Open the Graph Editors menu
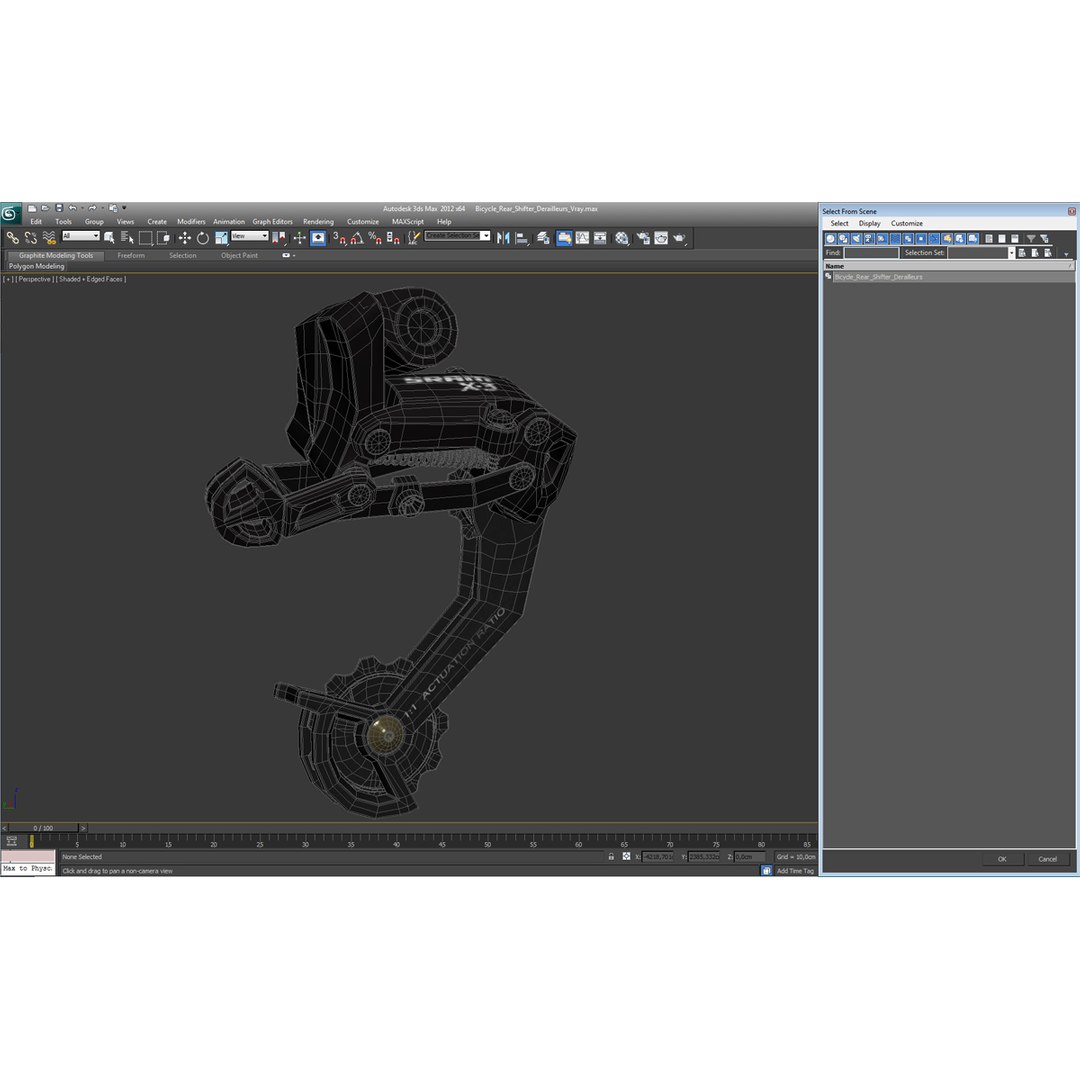 tap(272, 222)
